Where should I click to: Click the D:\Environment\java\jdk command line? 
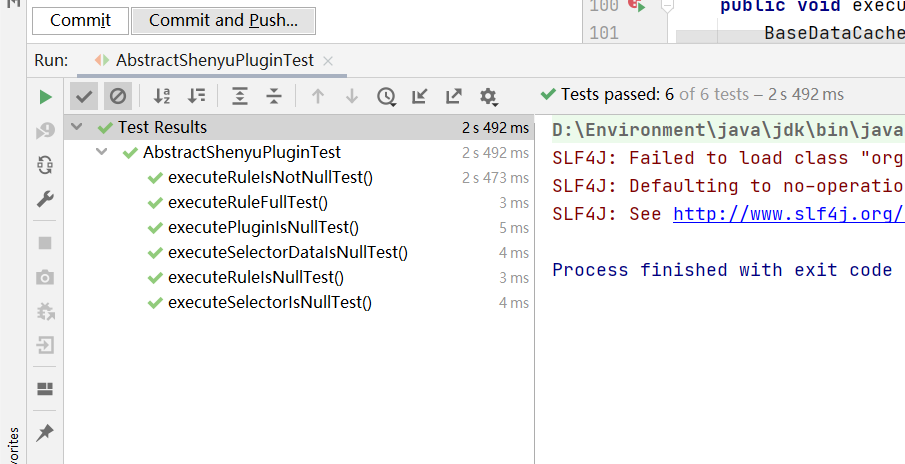(x=728, y=130)
